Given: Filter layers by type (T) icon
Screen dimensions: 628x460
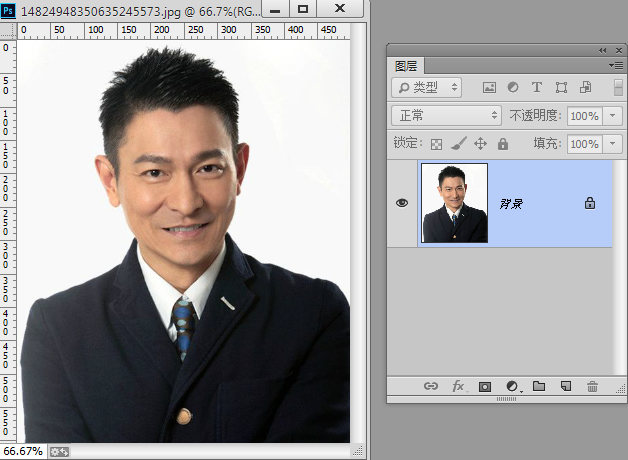Looking at the screenshot, I should coord(537,87).
